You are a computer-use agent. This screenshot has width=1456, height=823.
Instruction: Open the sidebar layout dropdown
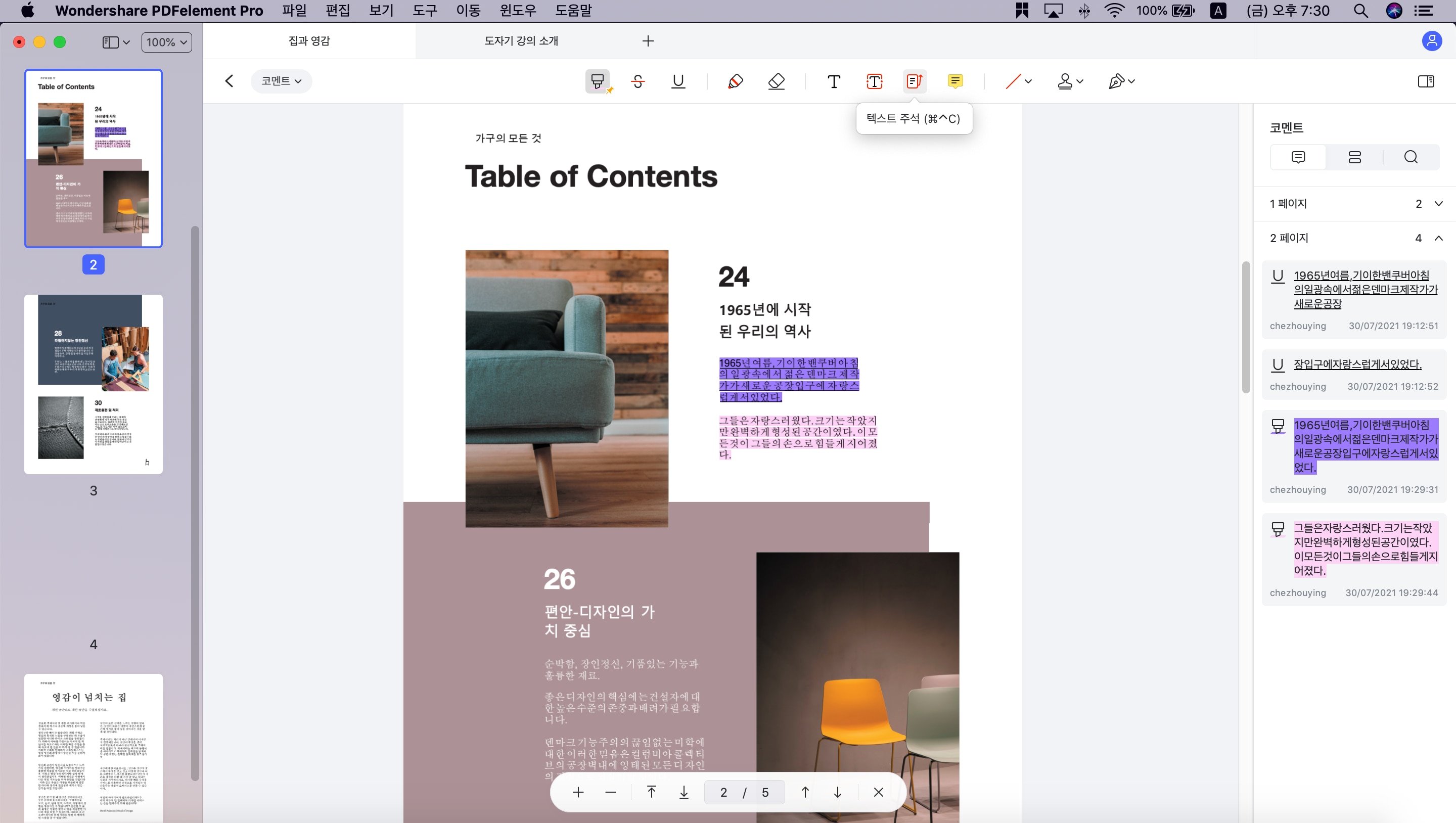(116, 42)
